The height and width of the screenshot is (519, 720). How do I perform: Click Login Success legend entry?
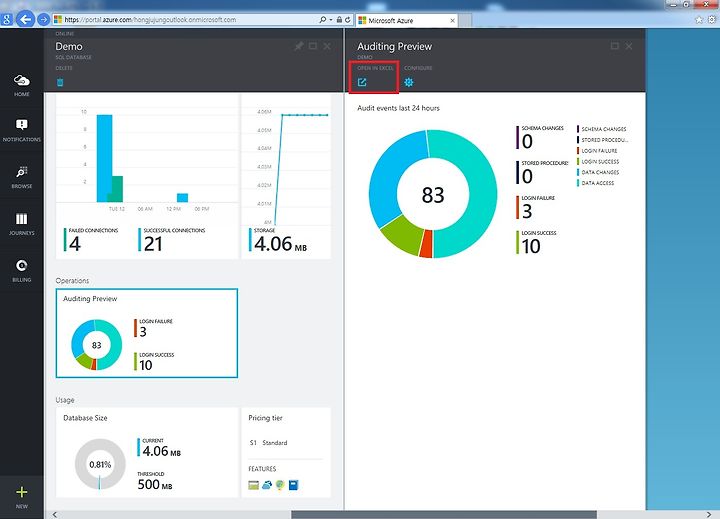click(600, 162)
